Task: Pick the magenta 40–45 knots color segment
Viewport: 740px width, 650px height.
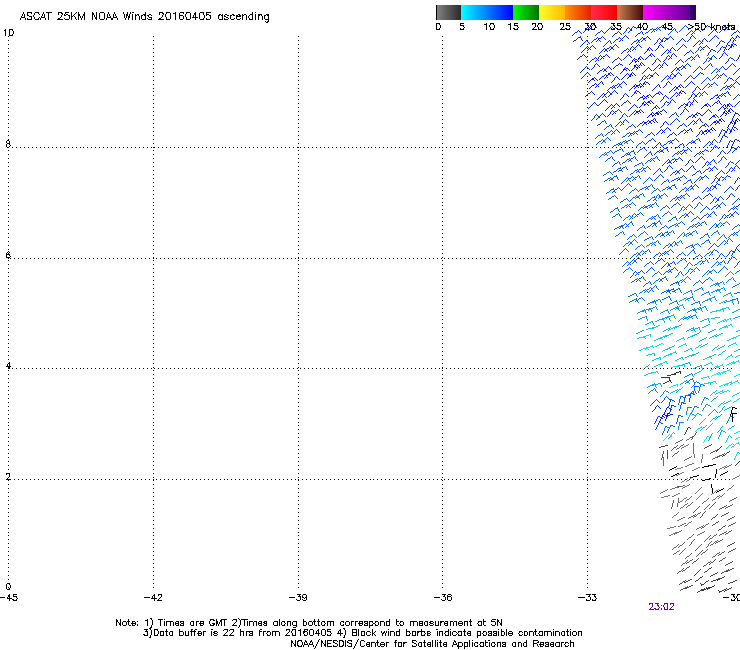Action: point(656,12)
